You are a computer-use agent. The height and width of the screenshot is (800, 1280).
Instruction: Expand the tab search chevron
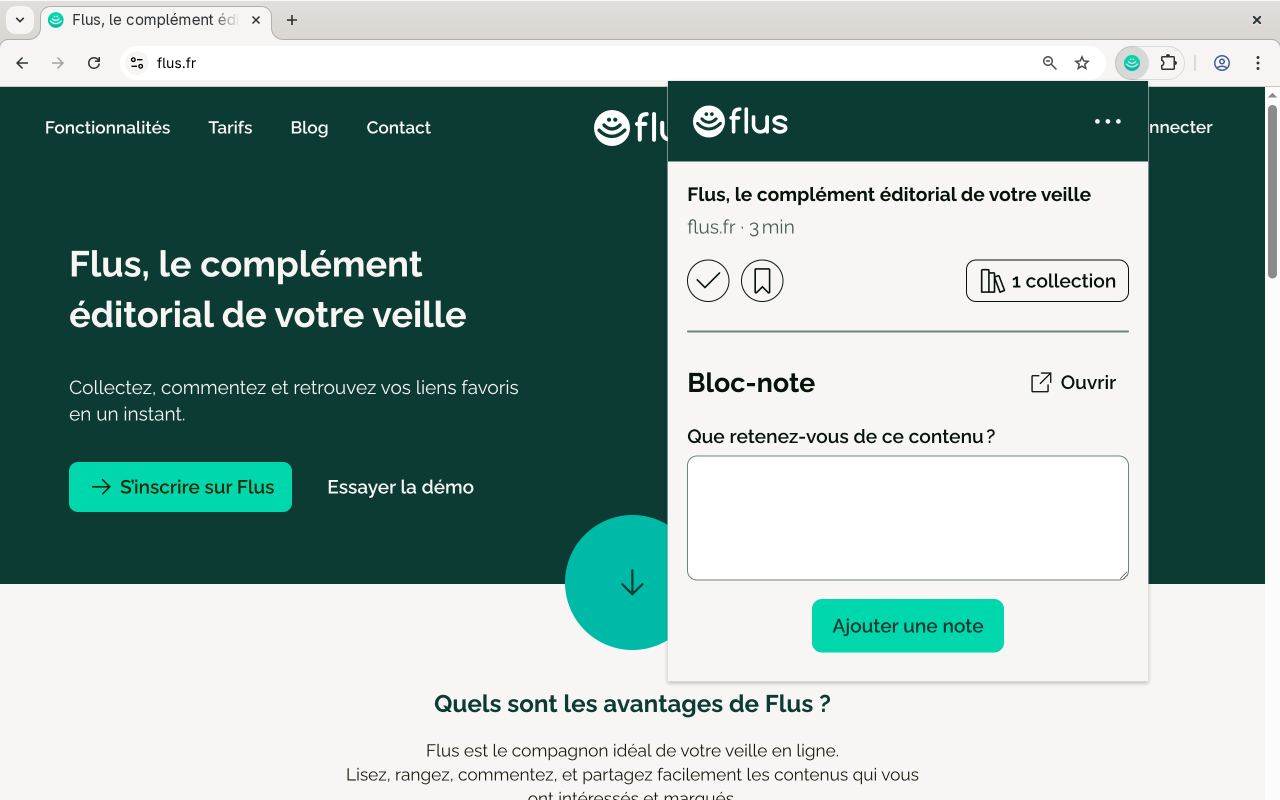(20, 20)
